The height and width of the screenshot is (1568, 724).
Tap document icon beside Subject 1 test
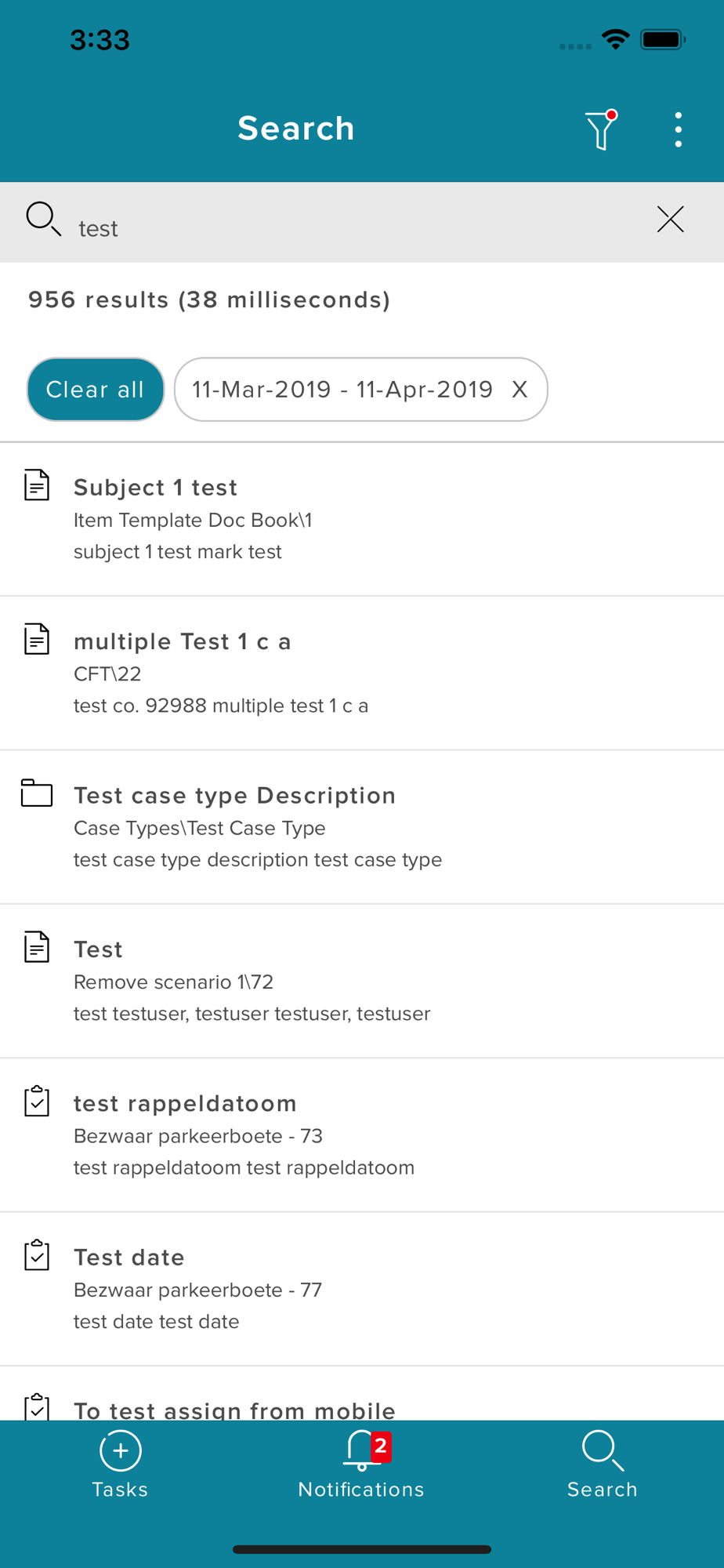tap(37, 485)
